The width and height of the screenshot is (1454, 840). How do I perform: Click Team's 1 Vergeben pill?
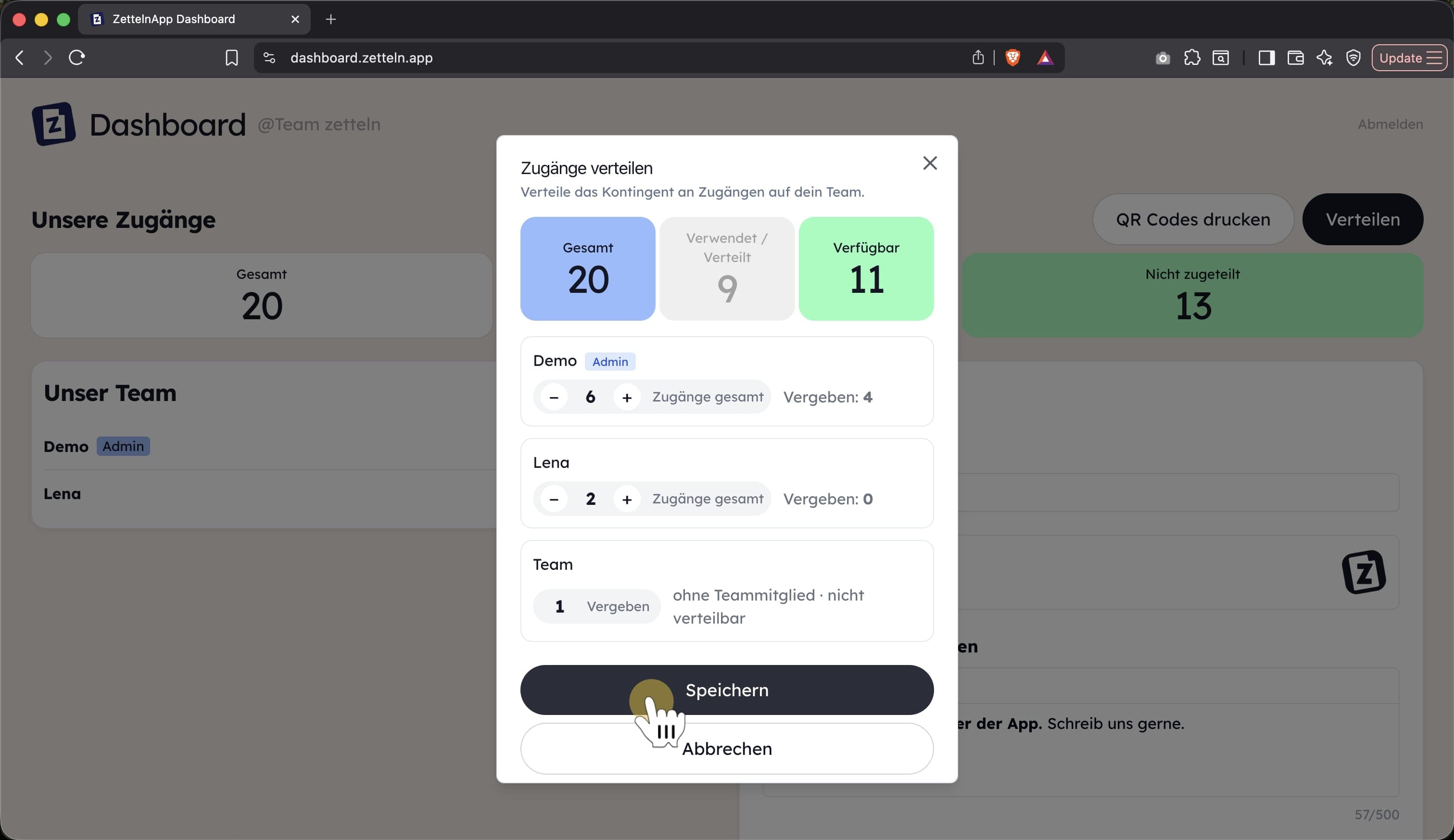pyautogui.click(x=596, y=606)
